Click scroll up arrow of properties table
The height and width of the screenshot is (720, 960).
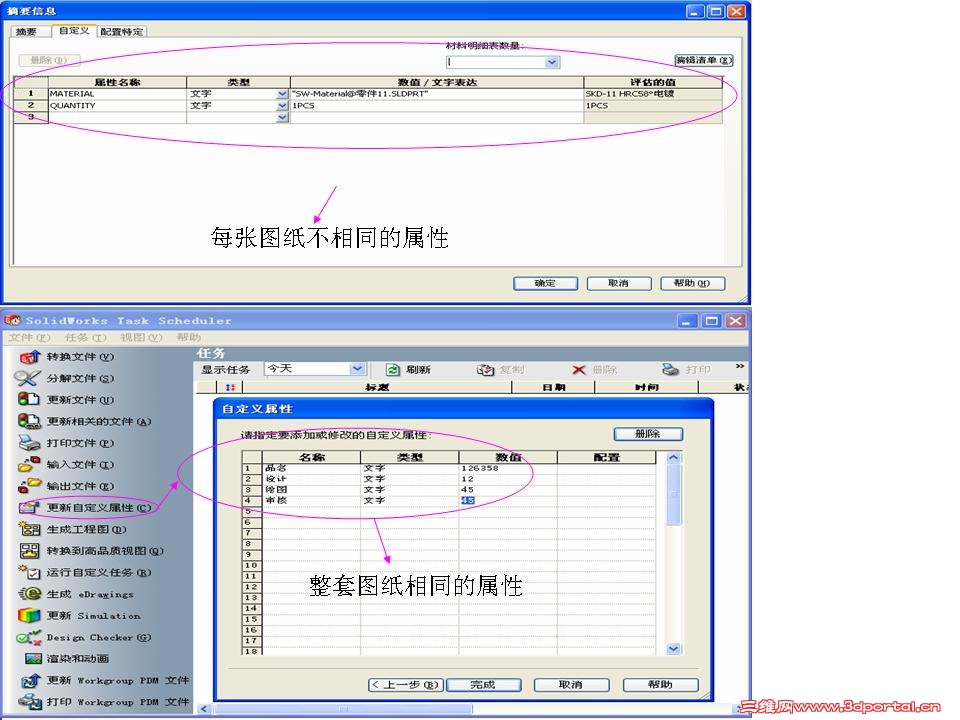(673, 457)
